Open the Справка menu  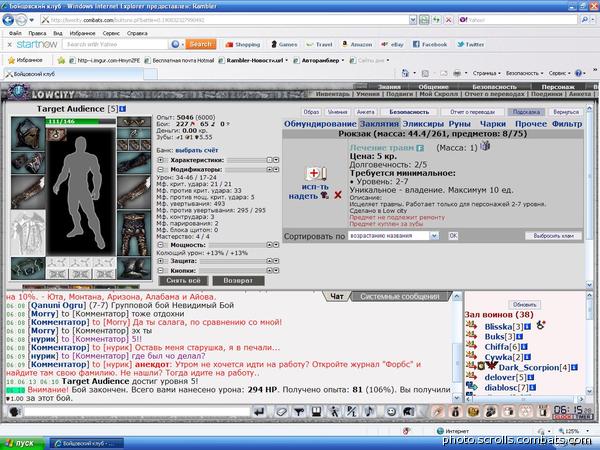pyautogui.click(x=137, y=33)
